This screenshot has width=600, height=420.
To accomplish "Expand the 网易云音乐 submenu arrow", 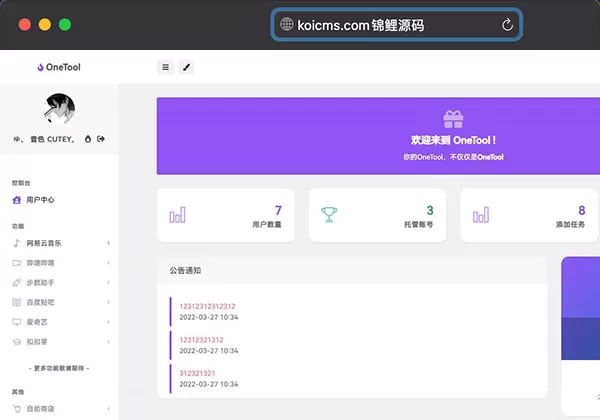I will [109, 243].
